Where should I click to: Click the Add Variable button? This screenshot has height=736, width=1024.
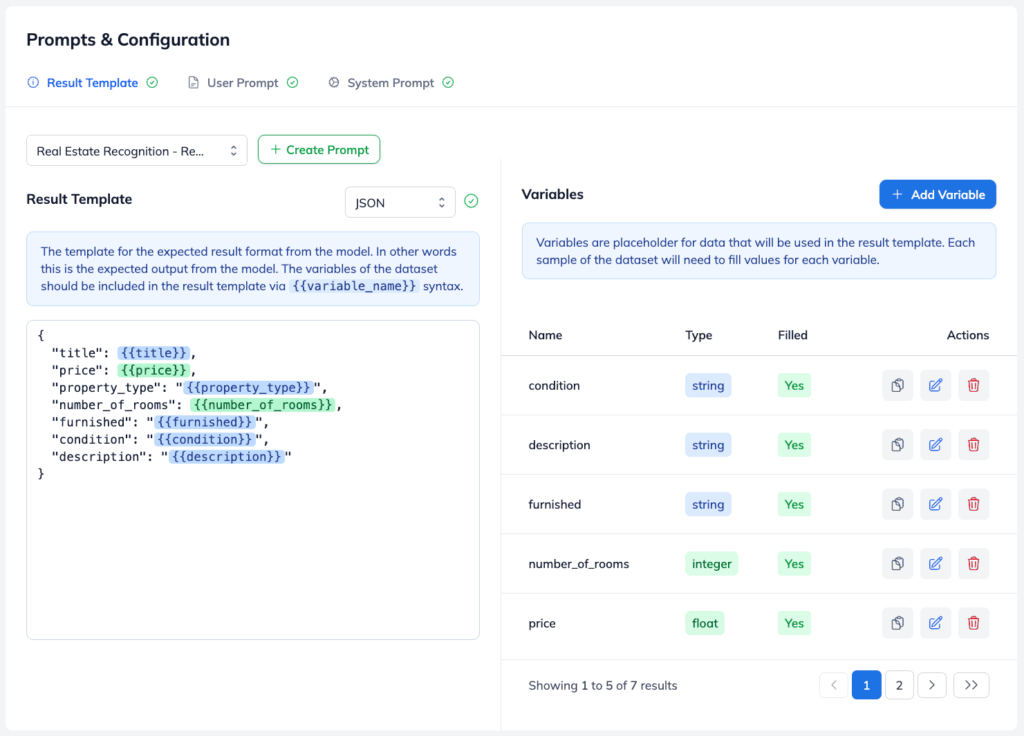[x=937, y=195]
